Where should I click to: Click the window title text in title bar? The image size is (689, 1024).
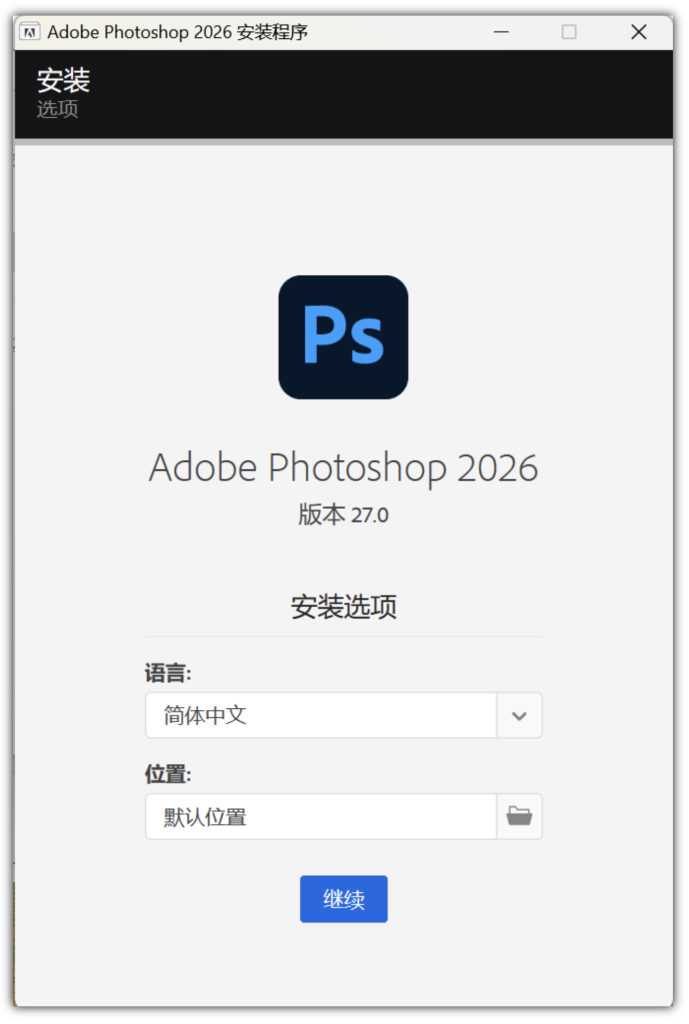[x=178, y=32]
